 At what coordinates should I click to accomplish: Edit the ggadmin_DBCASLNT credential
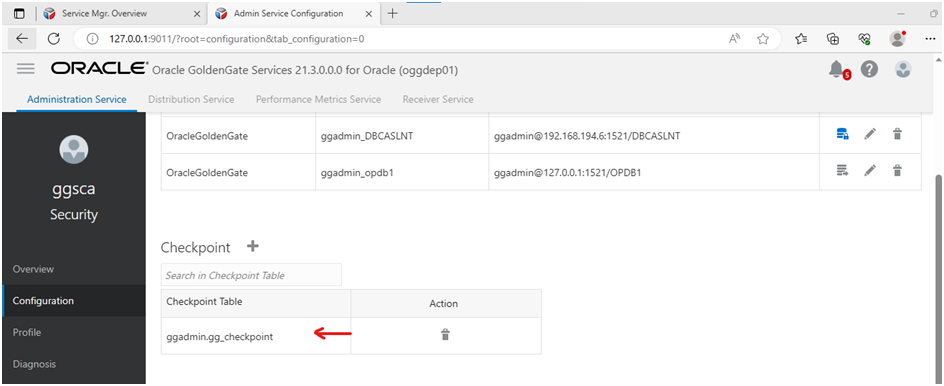[x=869, y=134]
